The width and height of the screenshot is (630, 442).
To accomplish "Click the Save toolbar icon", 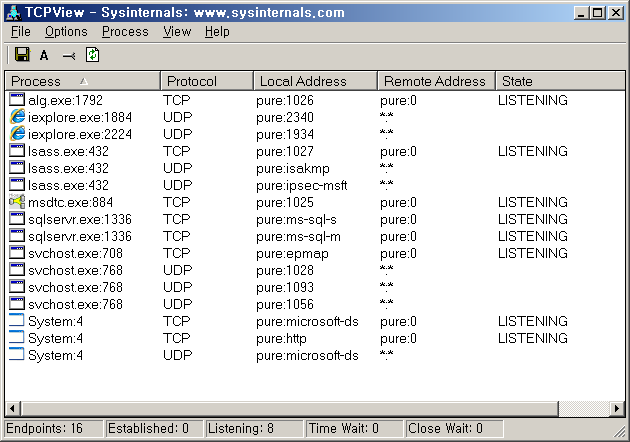I will pos(22,54).
